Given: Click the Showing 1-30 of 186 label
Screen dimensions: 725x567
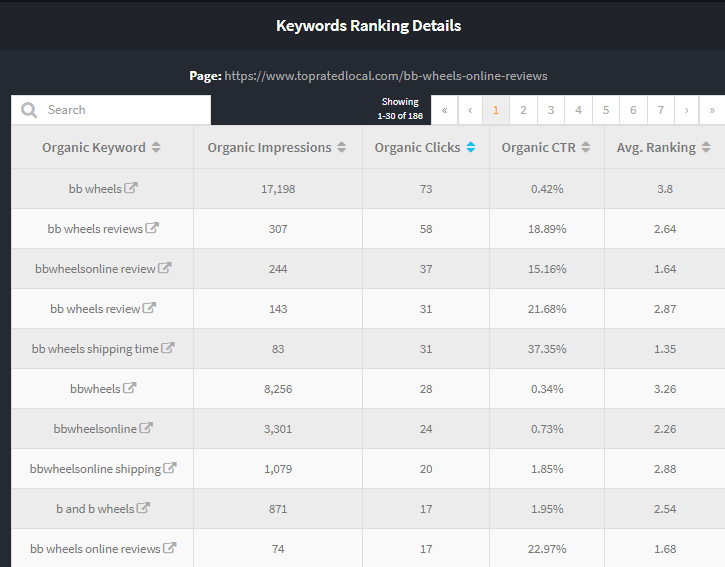Looking at the screenshot, I should tap(400, 109).
